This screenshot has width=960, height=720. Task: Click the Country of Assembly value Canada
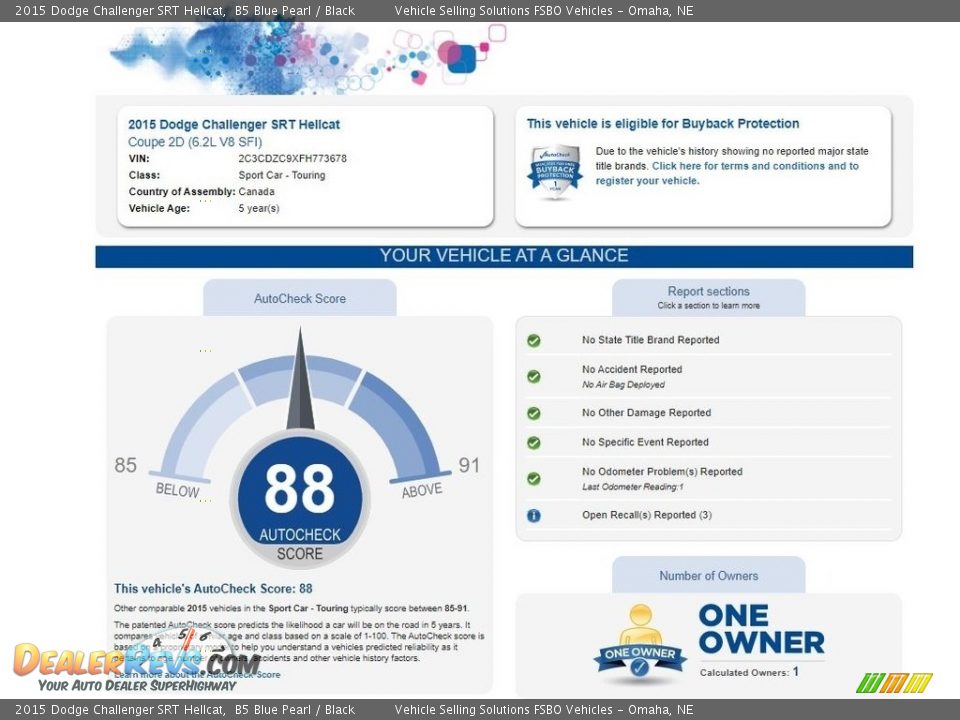click(256, 192)
